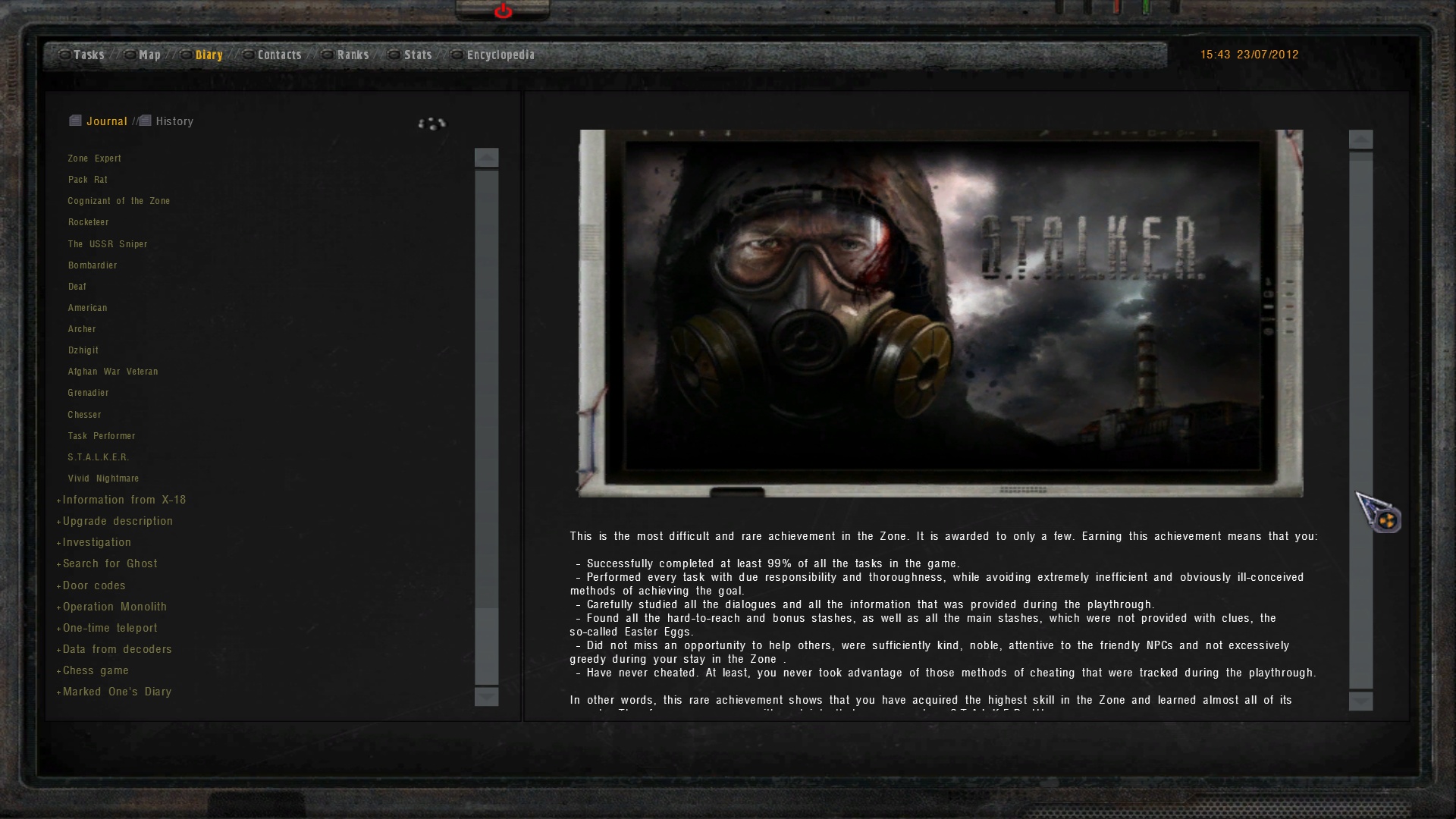Switch to the Map tab
The image size is (1456, 819).
(149, 55)
